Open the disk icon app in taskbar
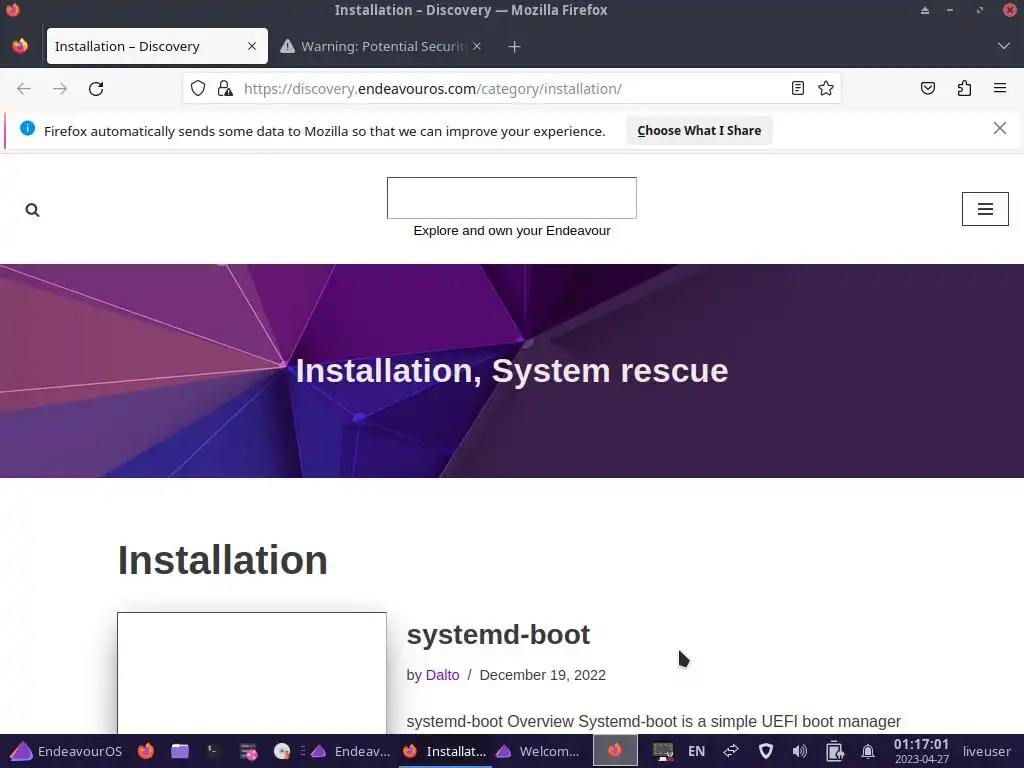Image resolution: width=1024 pixels, height=768 pixels. tap(281, 751)
